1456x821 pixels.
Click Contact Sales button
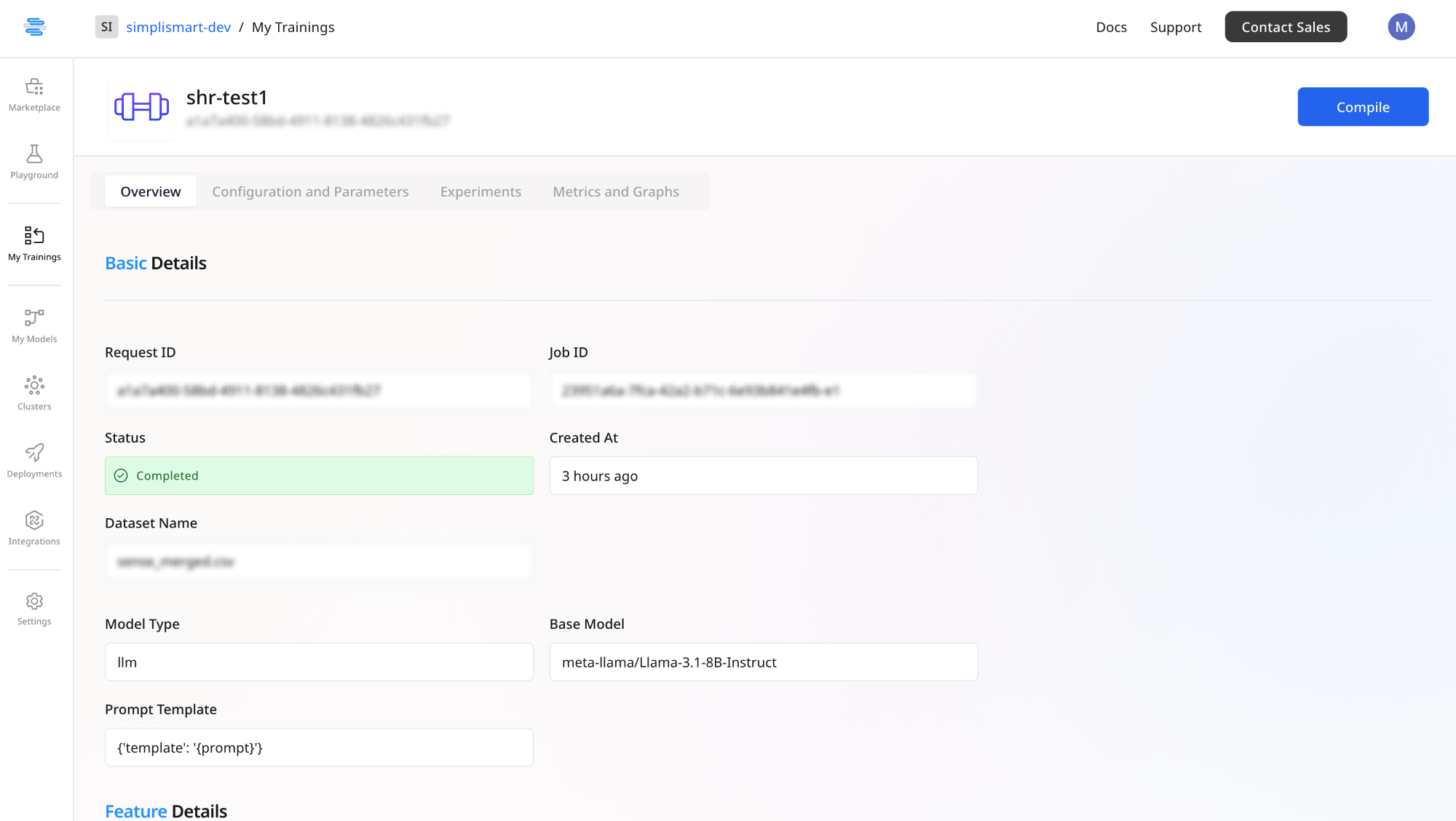pyautogui.click(x=1286, y=27)
